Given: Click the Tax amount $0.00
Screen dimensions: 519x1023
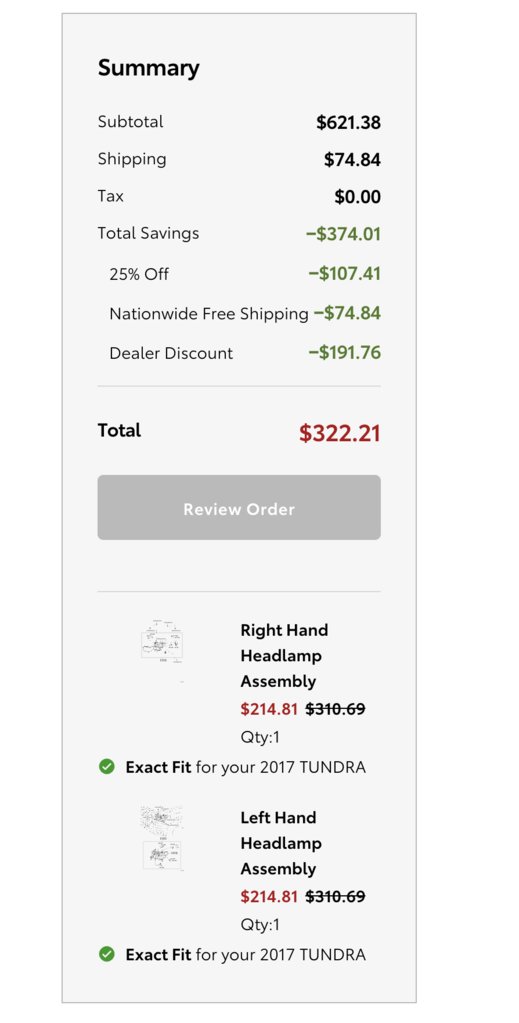Looking at the screenshot, I should pyautogui.click(x=358, y=196).
